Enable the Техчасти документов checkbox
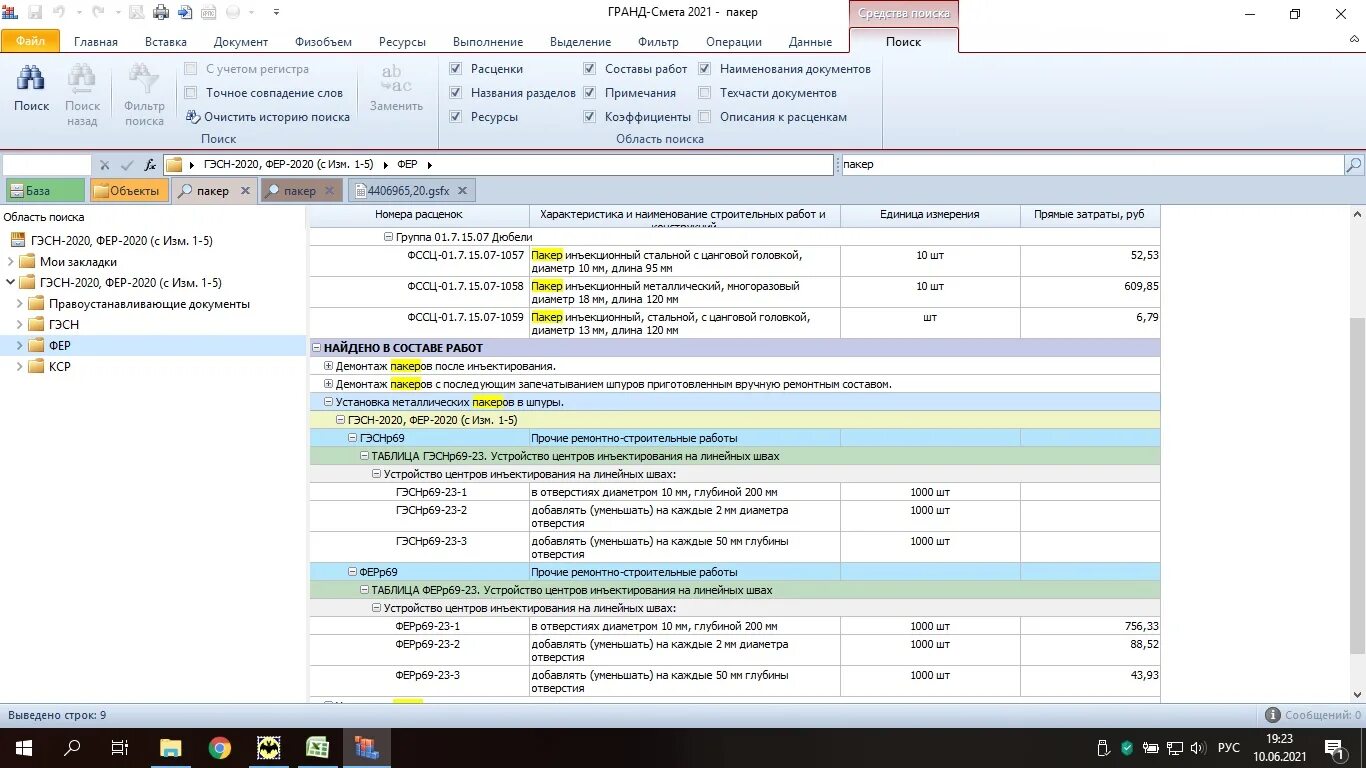 coord(705,93)
